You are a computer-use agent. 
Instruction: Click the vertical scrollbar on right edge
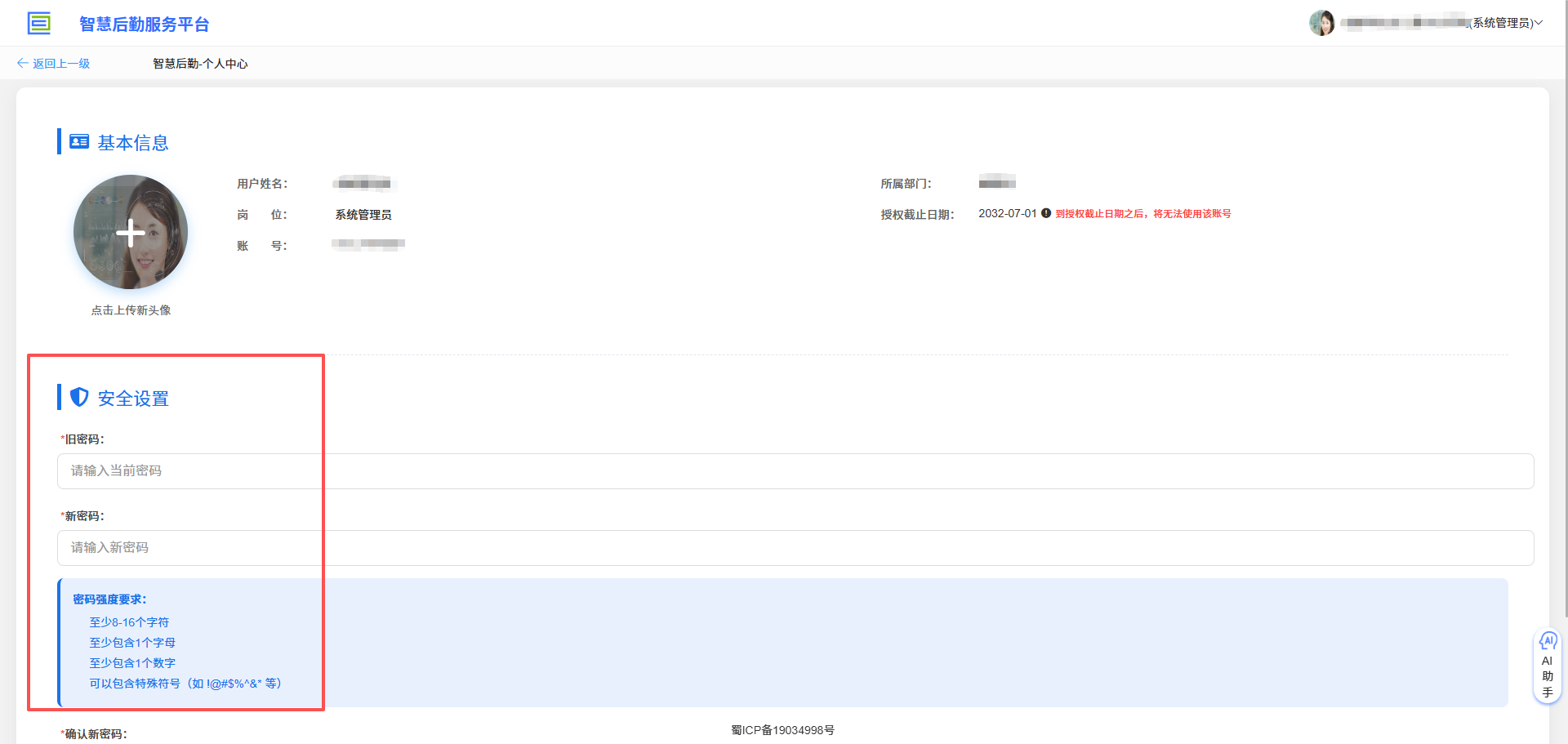click(x=1564, y=327)
